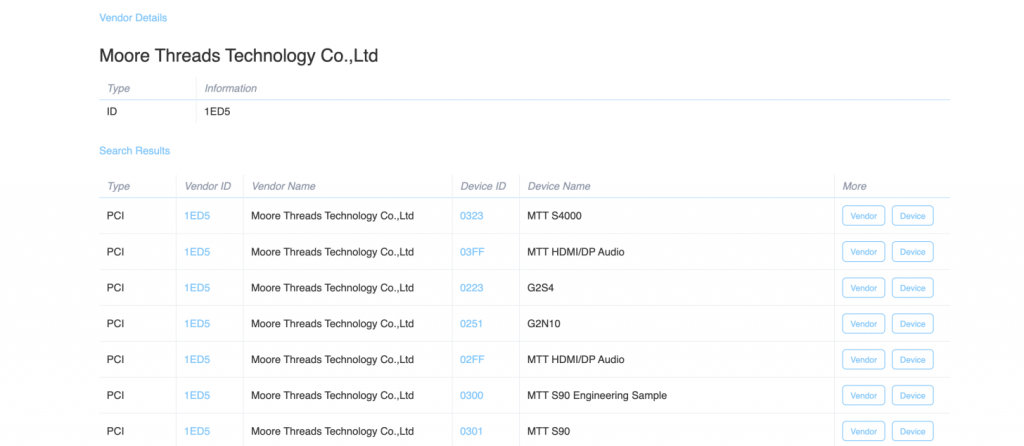Click PCI type cell in the G2N10 row
Image resolution: width=1024 pixels, height=446 pixels.
pyautogui.click(x=116, y=323)
